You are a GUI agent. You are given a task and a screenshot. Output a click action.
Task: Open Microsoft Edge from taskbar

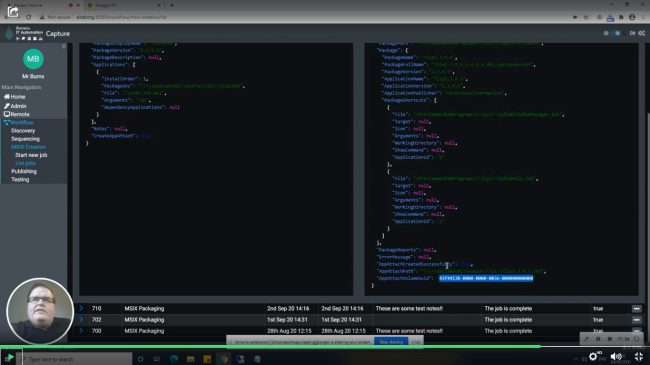point(174,359)
